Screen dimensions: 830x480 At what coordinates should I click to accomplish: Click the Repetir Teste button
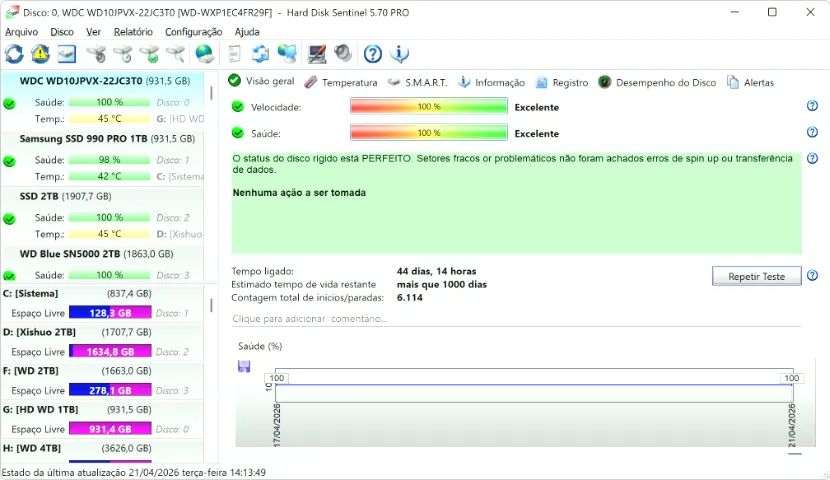(x=756, y=276)
